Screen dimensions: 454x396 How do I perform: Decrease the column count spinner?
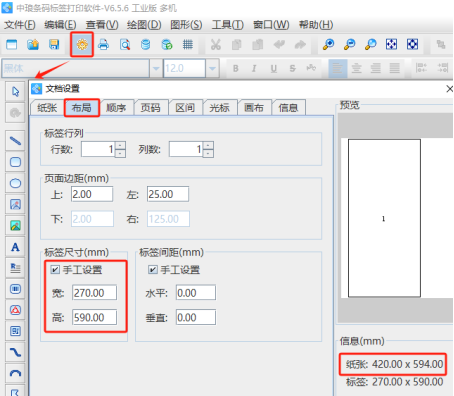coord(208,153)
